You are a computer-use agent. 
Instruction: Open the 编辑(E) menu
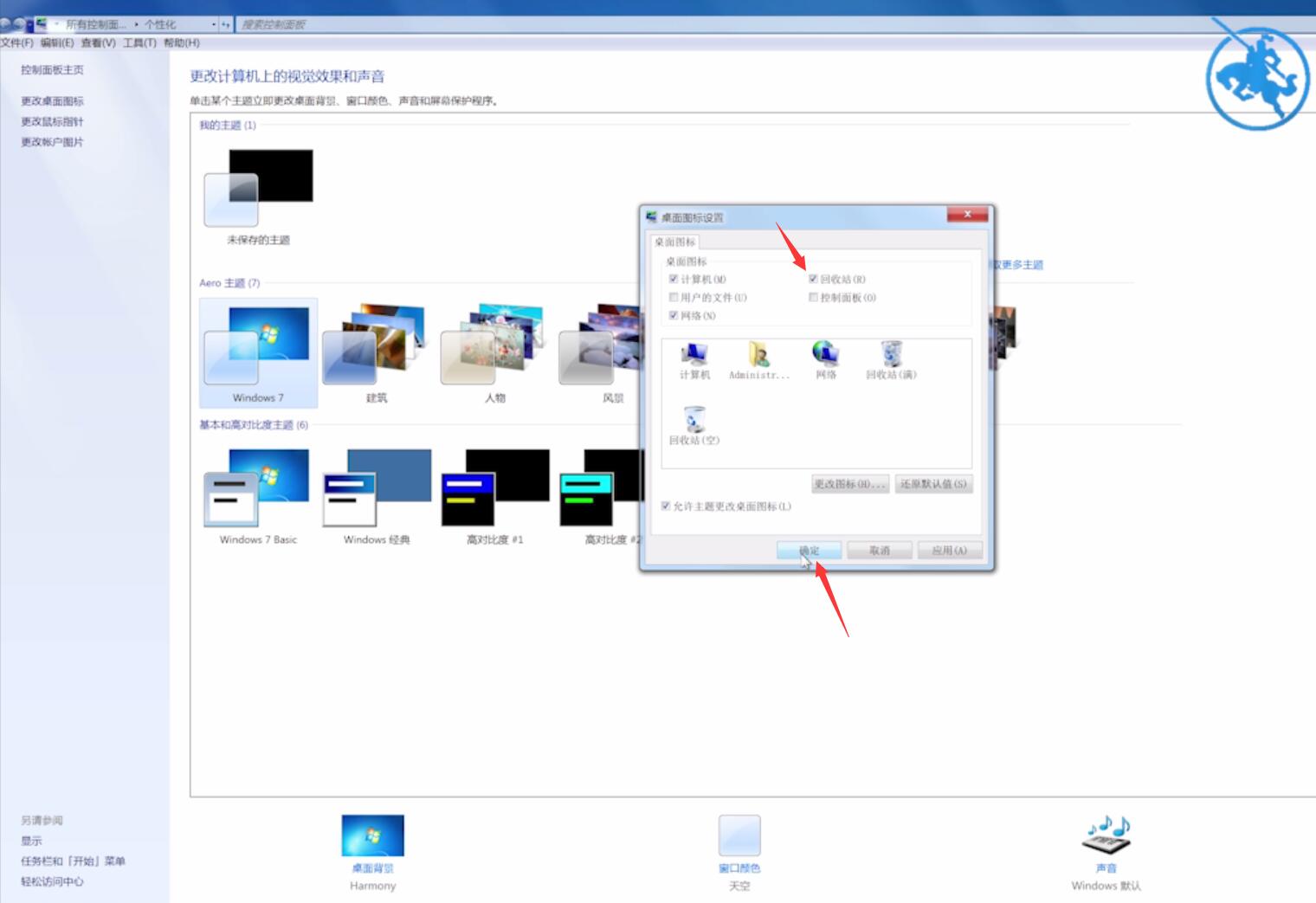click(57, 42)
